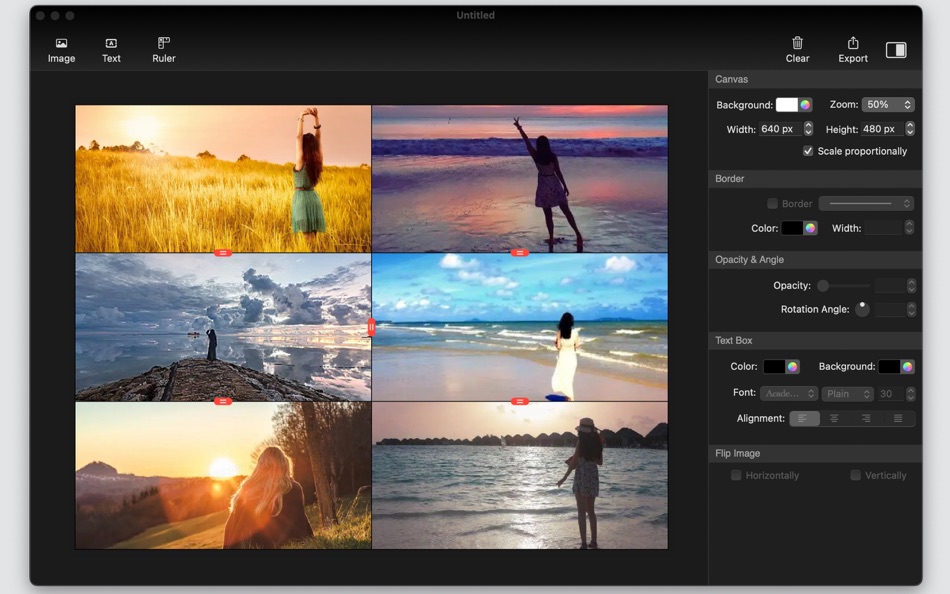Open Text Box Background color wheel
950x594 pixels.
[907, 367]
